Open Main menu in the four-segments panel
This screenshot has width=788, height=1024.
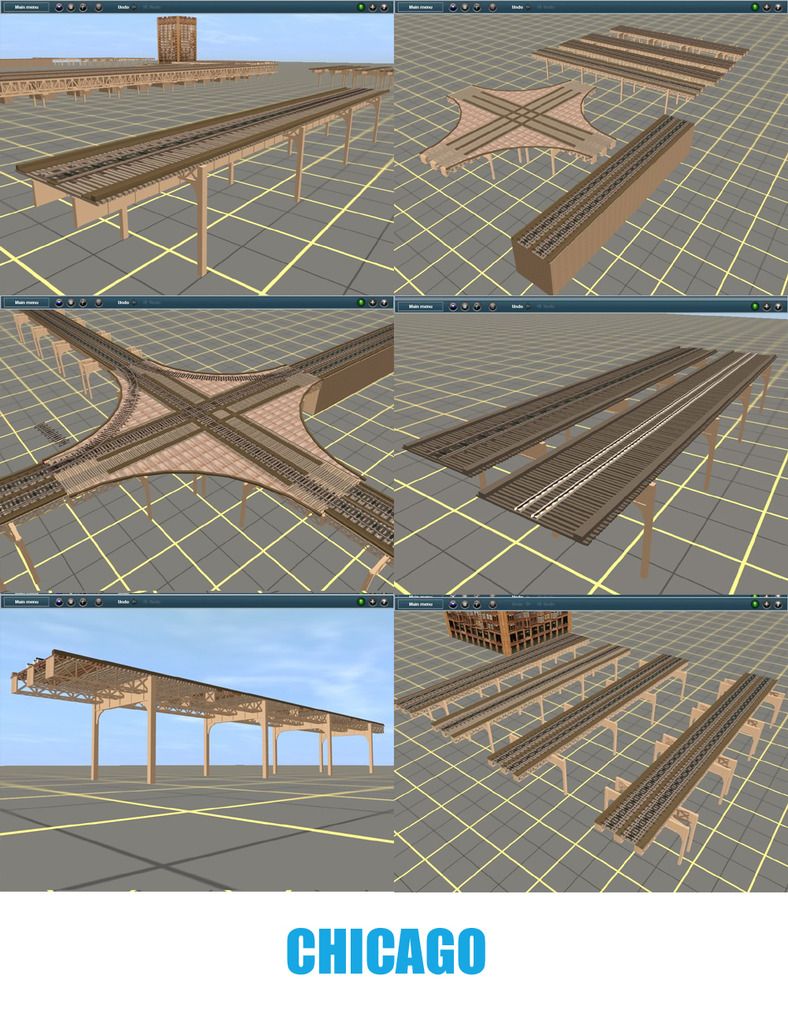[421, 604]
